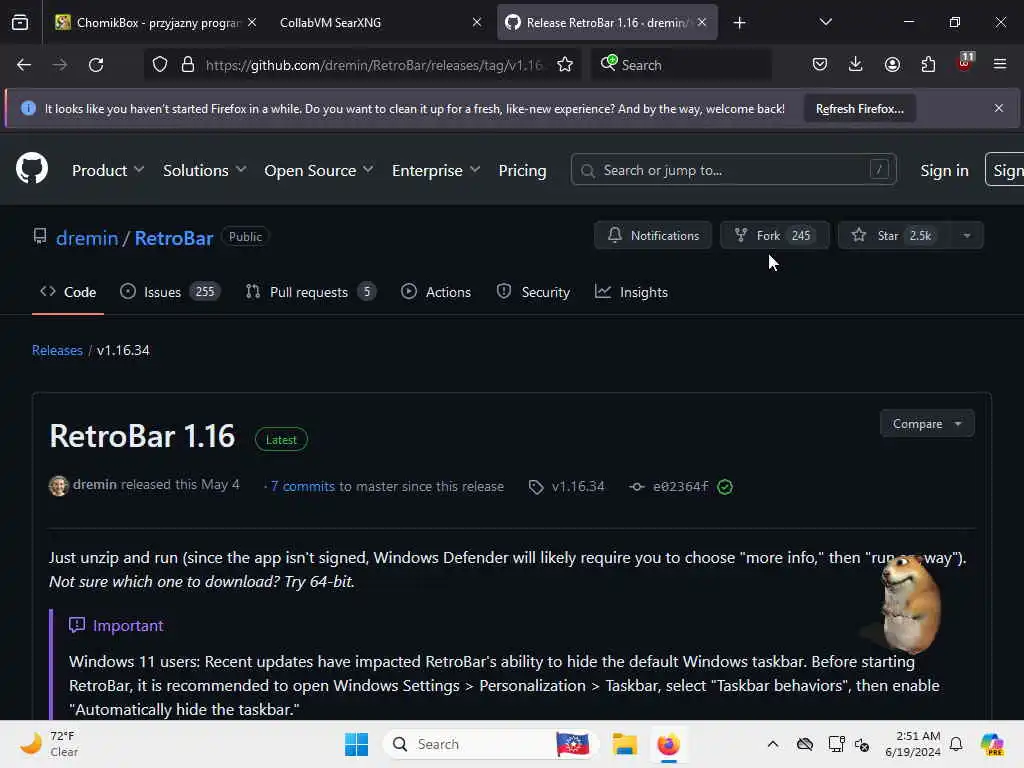
Task: Click the dremin avatar image
Action: (59, 485)
